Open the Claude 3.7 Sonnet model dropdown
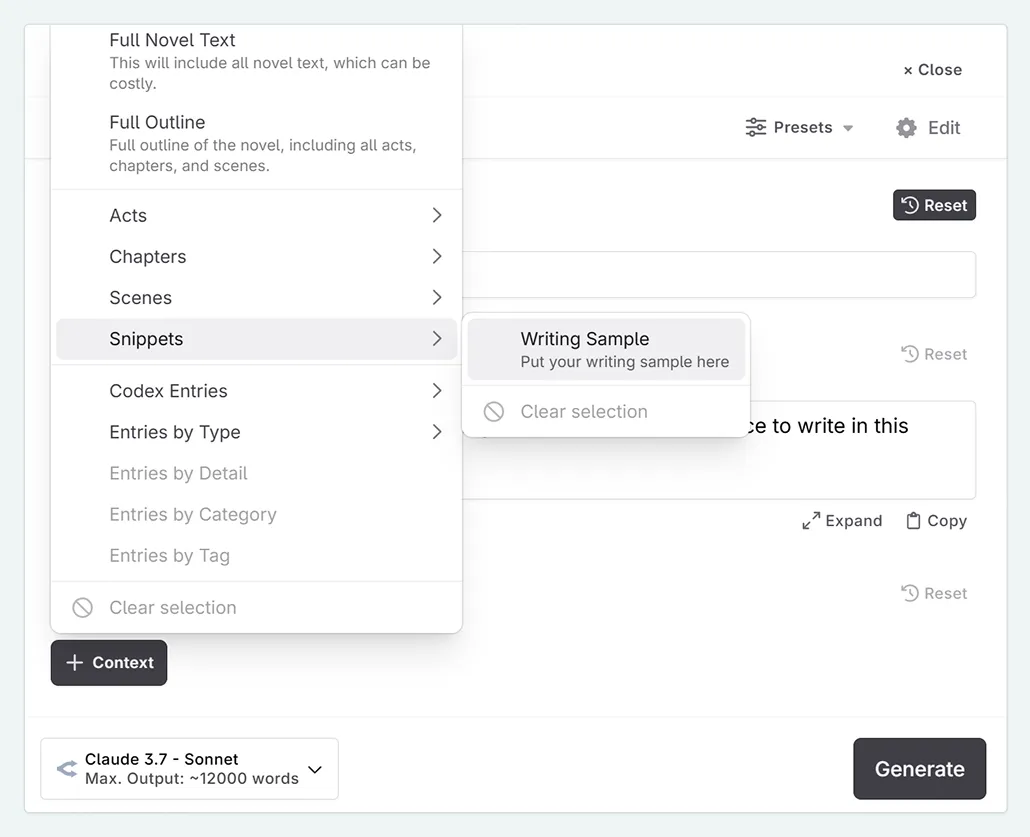The image size is (1030, 837). (x=314, y=769)
